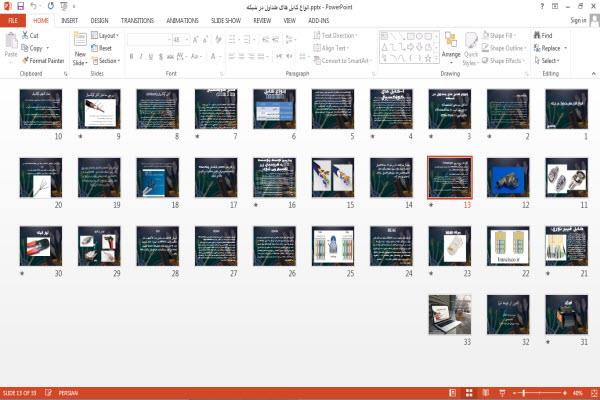Click the Clear All Formatting icon
The width and height of the screenshot is (600, 400).
coord(218,39)
